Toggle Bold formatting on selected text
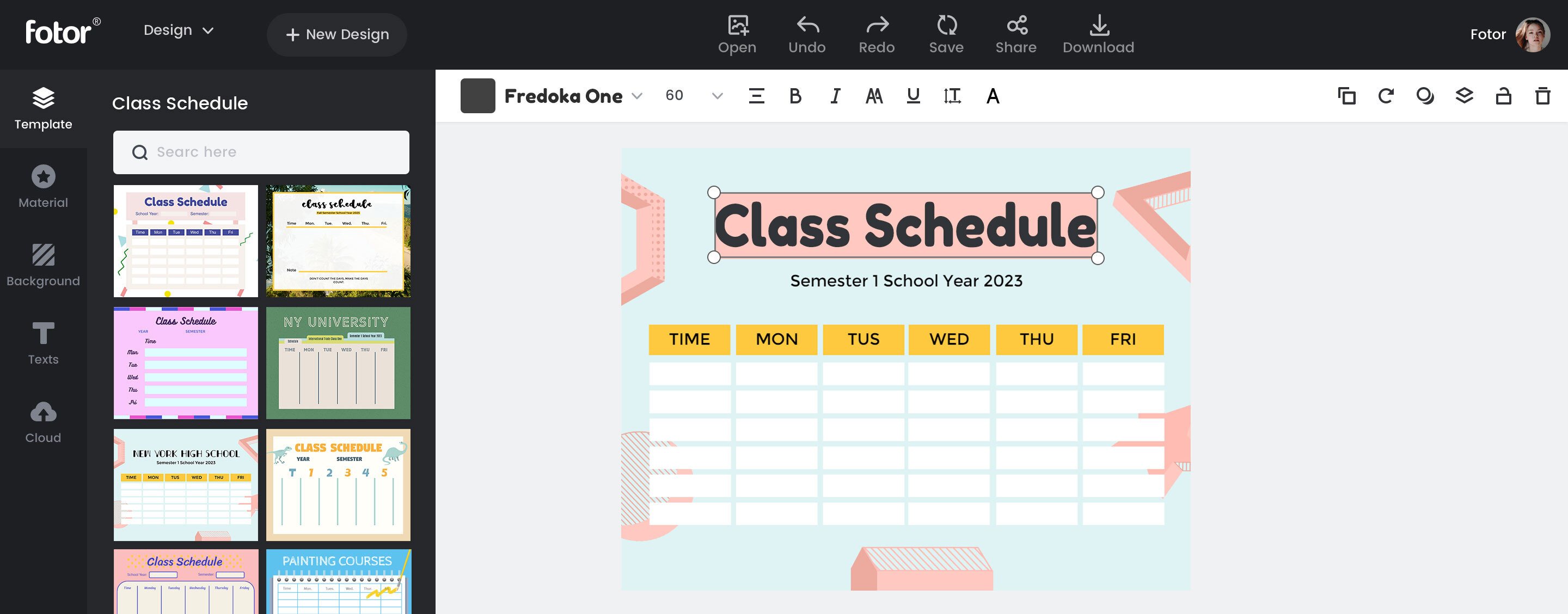 click(796, 95)
